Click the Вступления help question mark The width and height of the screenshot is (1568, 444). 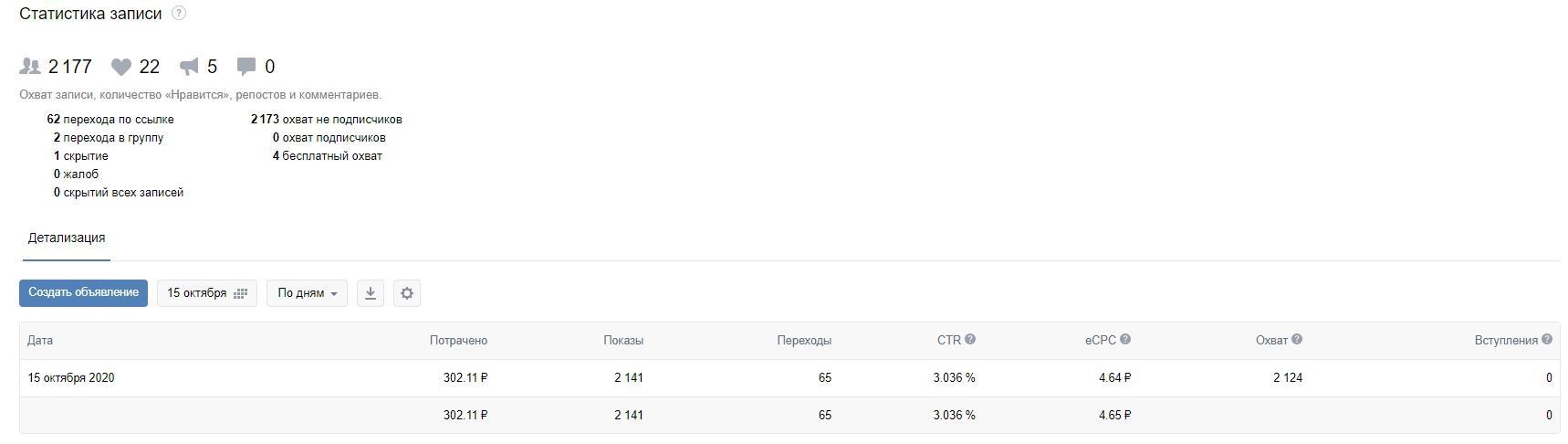click(1547, 340)
